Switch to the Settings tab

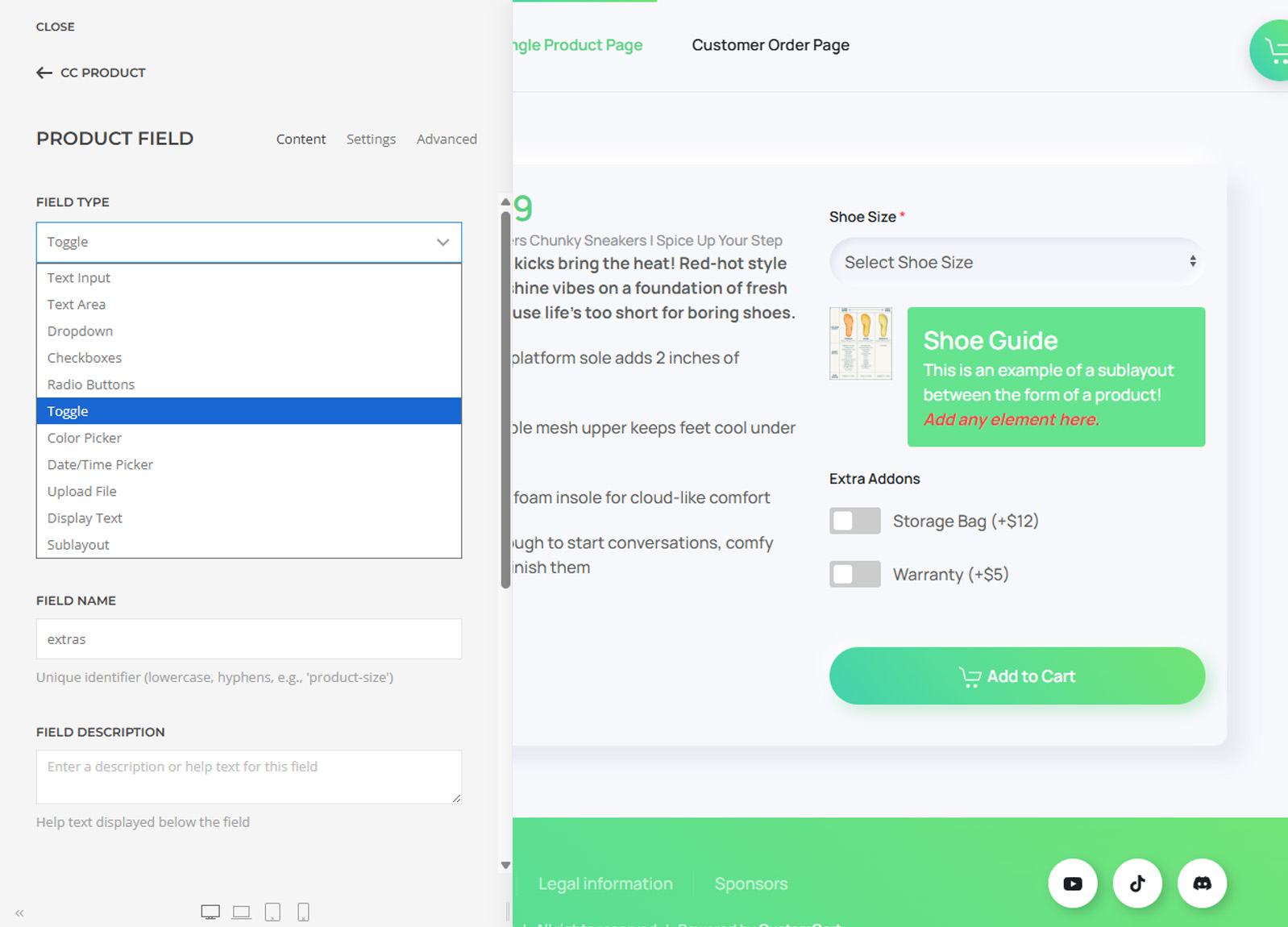pyautogui.click(x=371, y=139)
